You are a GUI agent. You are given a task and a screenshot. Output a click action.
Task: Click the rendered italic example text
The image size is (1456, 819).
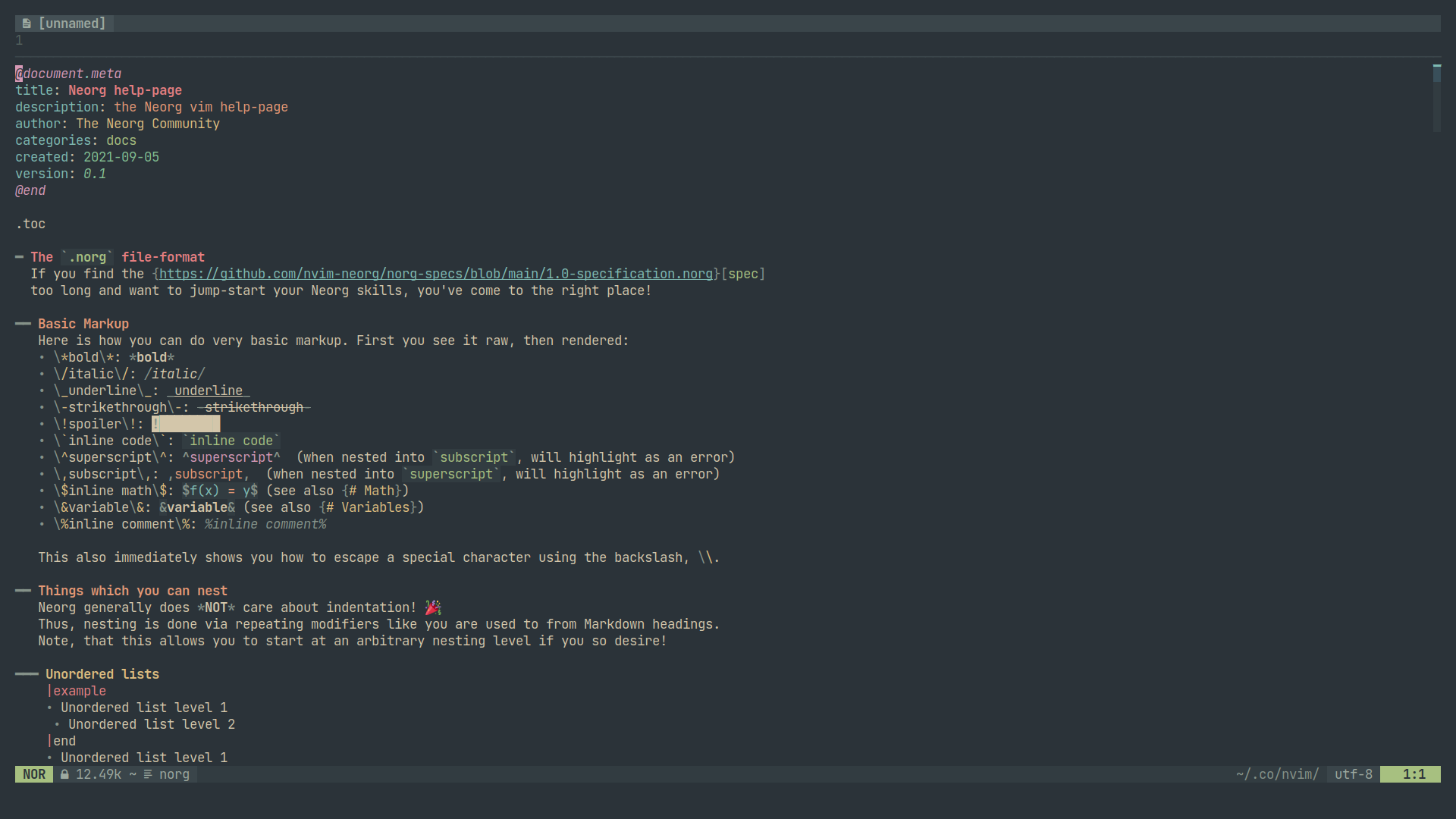174,374
